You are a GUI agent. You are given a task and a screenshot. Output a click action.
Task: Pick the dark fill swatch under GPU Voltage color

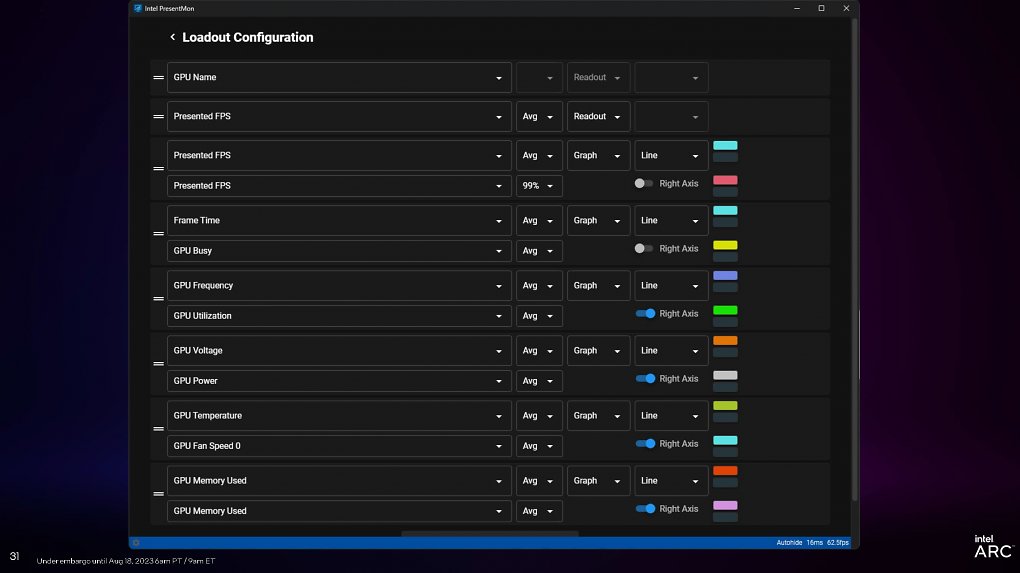[x=725, y=353]
